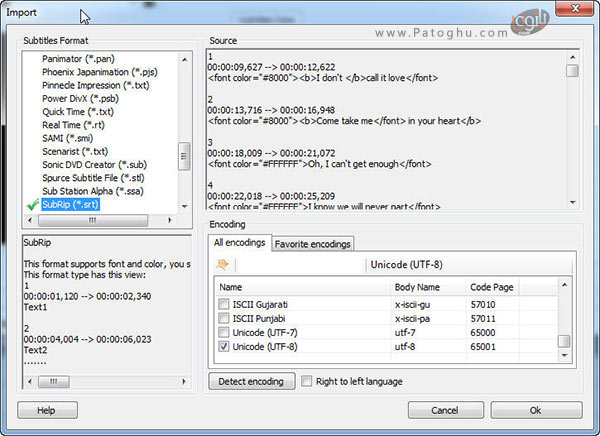This screenshot has height=436, width=600.
Task: Click vertical scrollbar thumb in format list
Action: coord(184,156)
